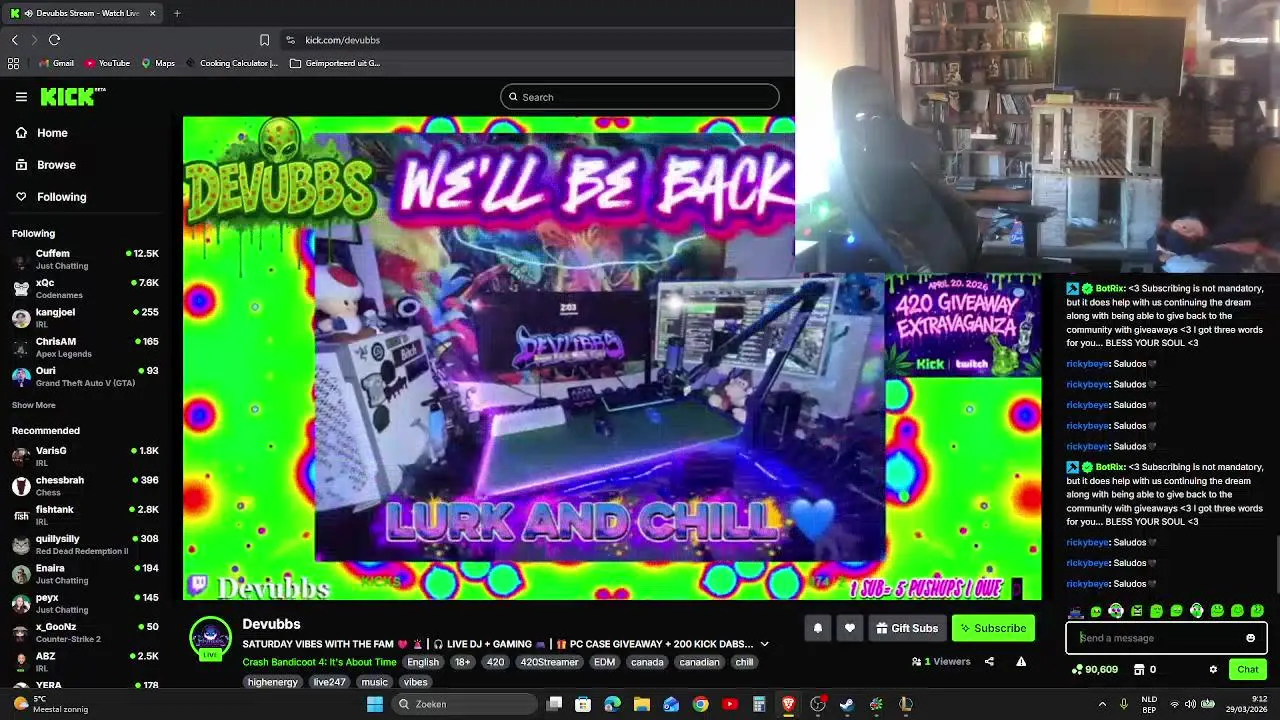Show hidden system tray icons
The width and height of the screenshot is (1280, 720).
tap(1102, 704)
